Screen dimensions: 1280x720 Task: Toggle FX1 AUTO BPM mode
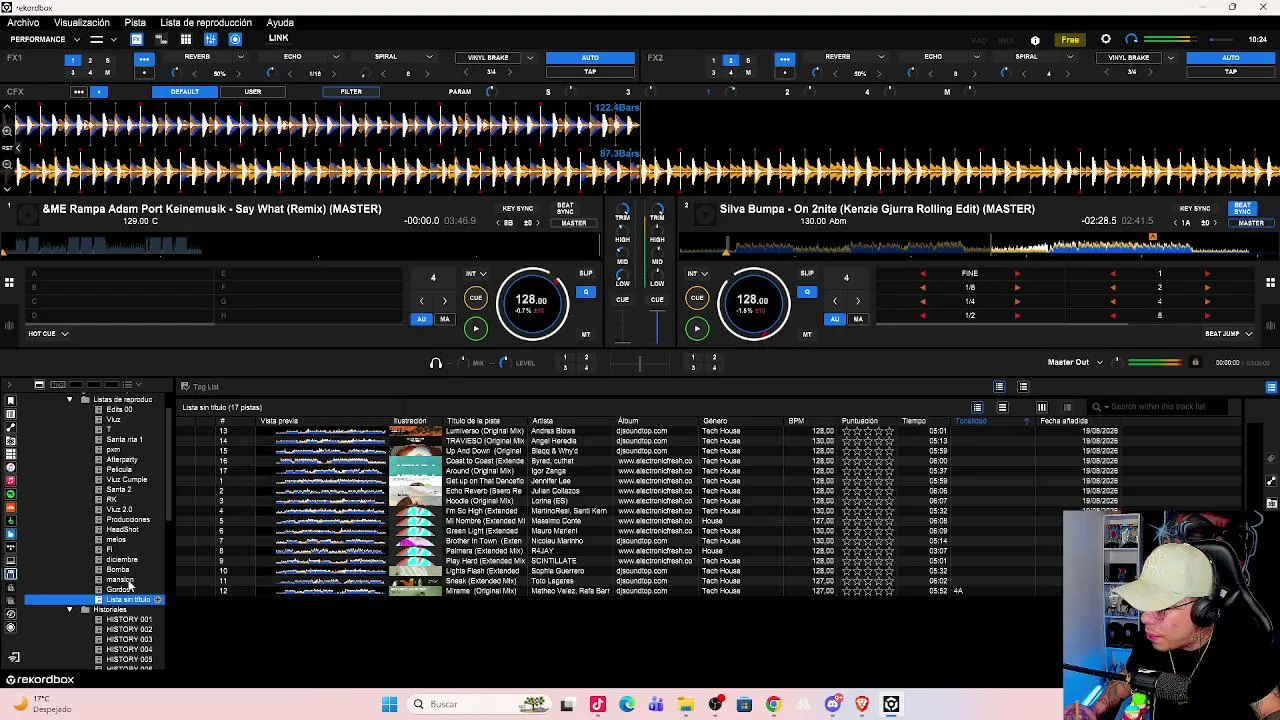pyautogui.click(x=590, y=58)
